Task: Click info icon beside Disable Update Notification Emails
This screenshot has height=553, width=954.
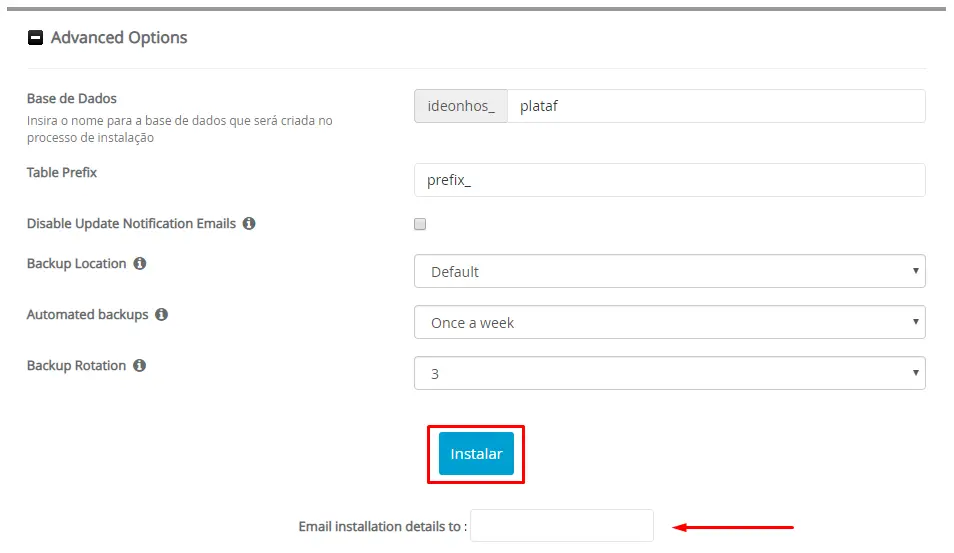Action: point(249,224)
